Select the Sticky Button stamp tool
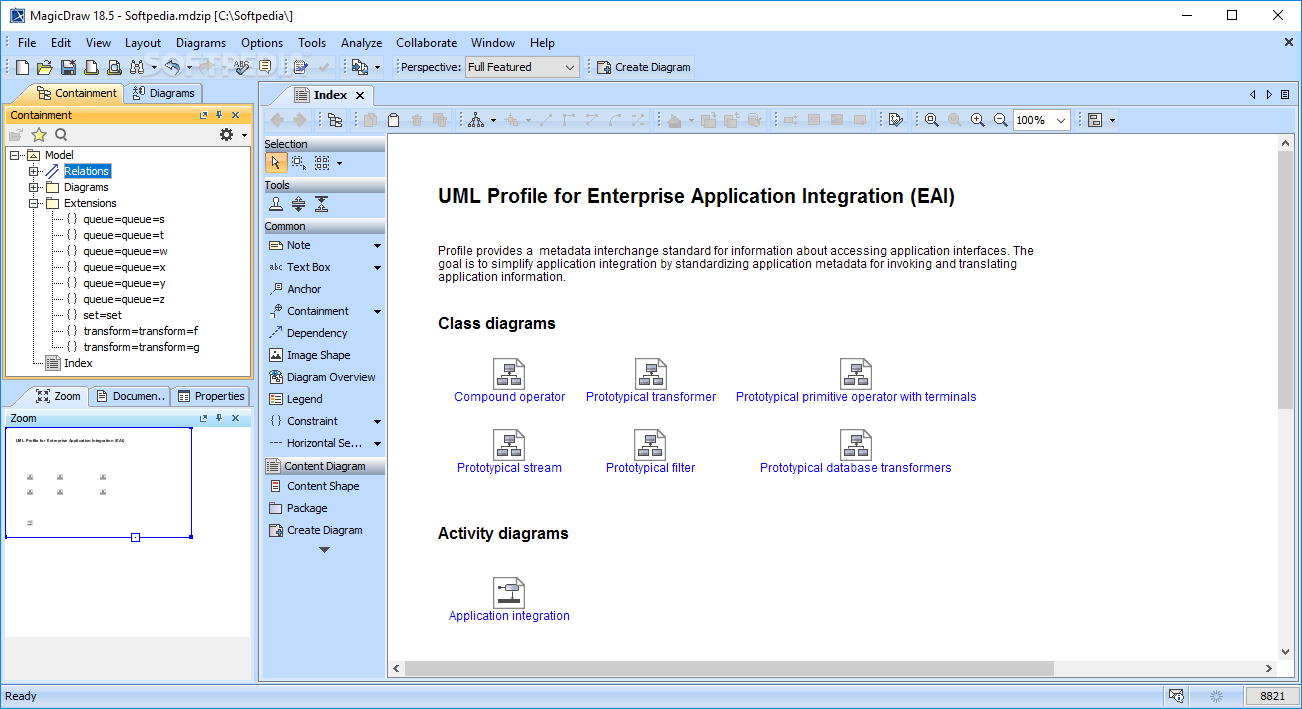1302x709 pixels. tap(276, 204)
